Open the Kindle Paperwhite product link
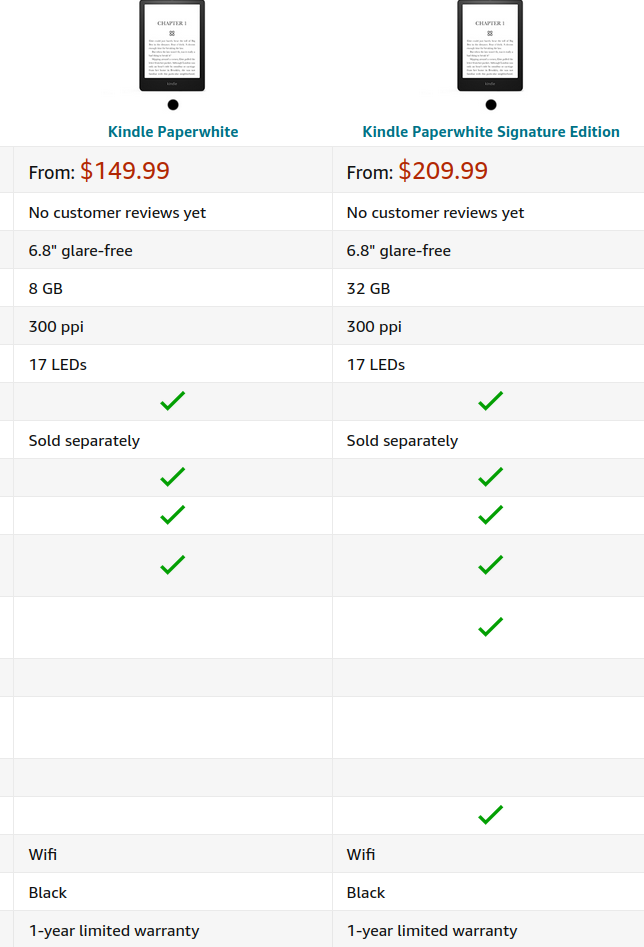 (173, 132)
